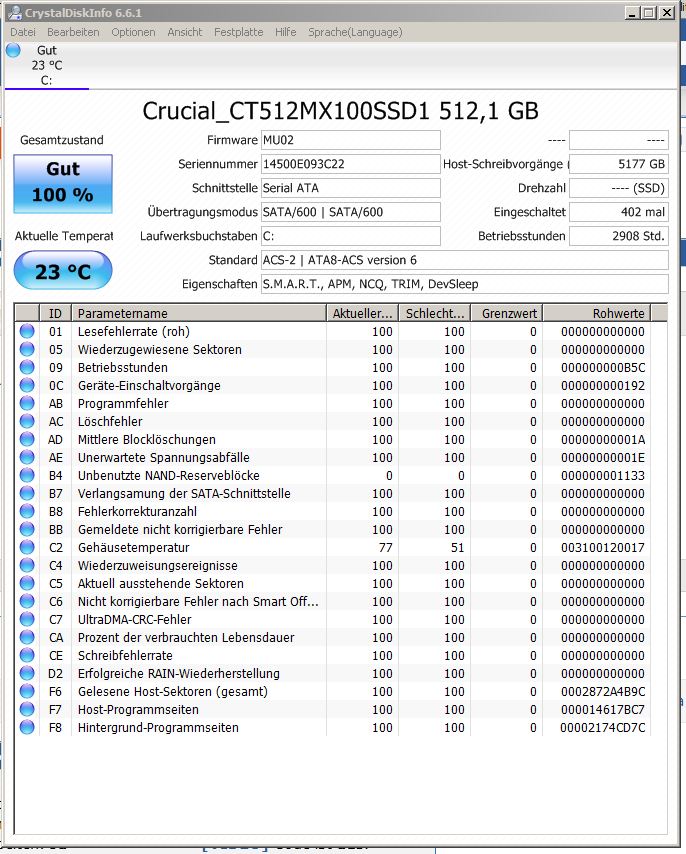Click the Übertragungsmodus field SATA/600

(x=351, y=212)
